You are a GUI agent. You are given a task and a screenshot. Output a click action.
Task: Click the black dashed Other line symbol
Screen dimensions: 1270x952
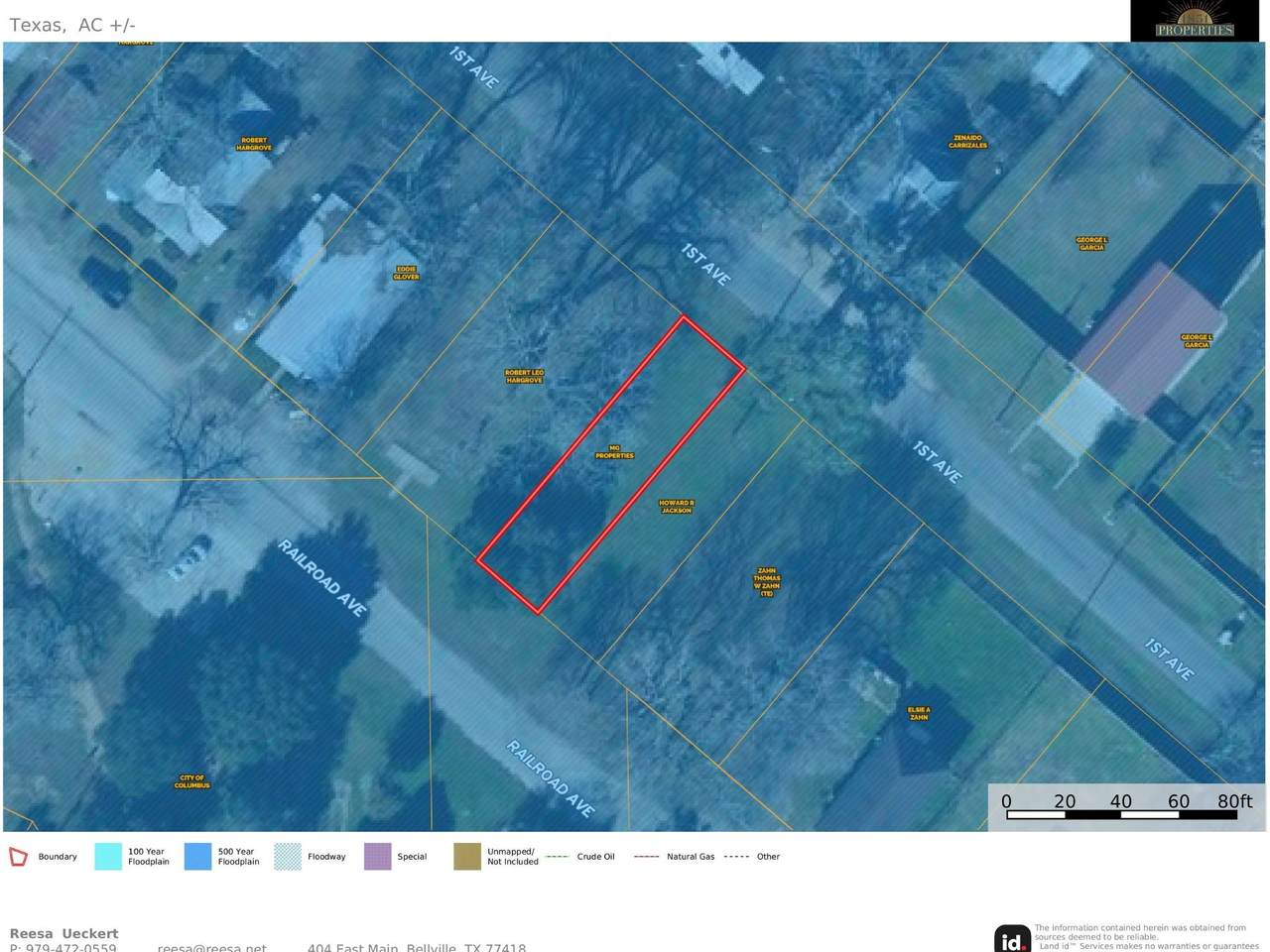coord(736,857)
